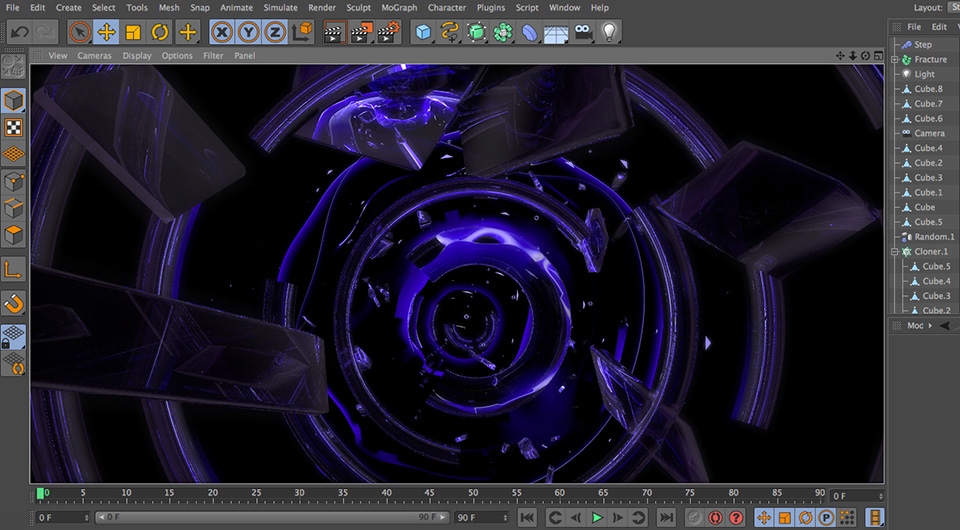Select the Rotate tool
This screenshot has height=530, width=960.
[x=160, y=32]
